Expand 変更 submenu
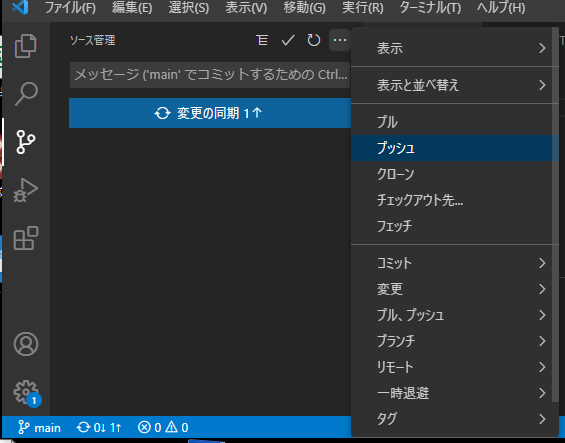 452,289
